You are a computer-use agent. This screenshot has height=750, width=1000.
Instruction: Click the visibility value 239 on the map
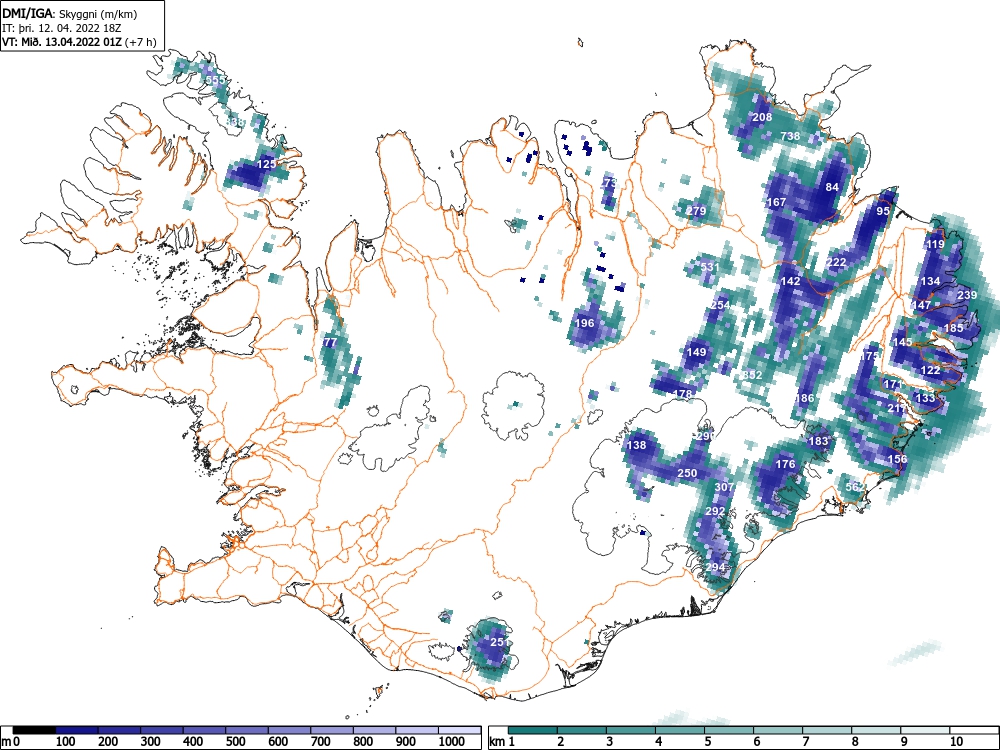click(x=967, y=295)
